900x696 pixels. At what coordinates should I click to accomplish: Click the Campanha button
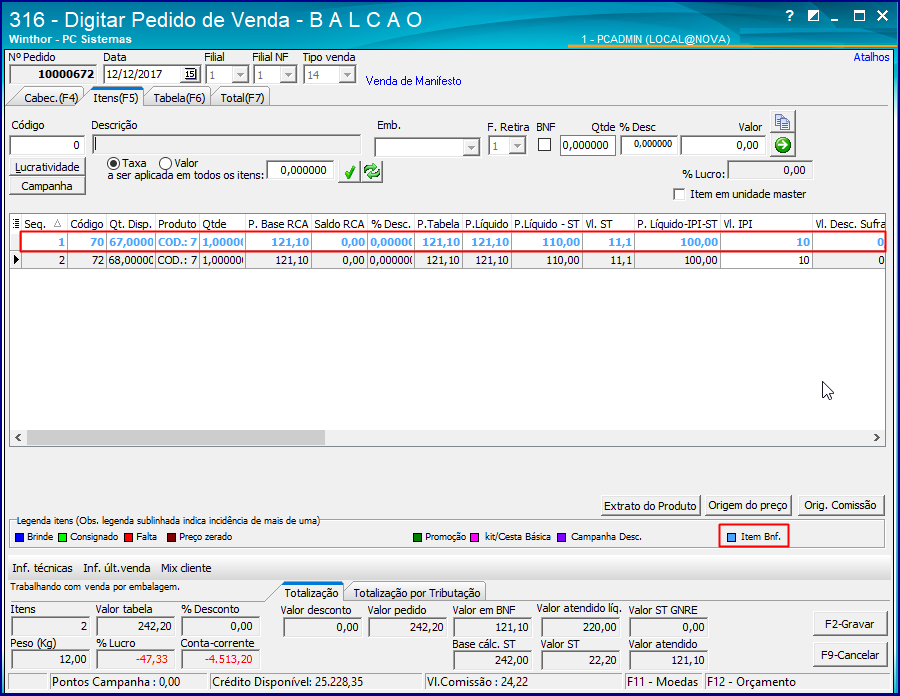pyautogui.click(x=47, y=186)
